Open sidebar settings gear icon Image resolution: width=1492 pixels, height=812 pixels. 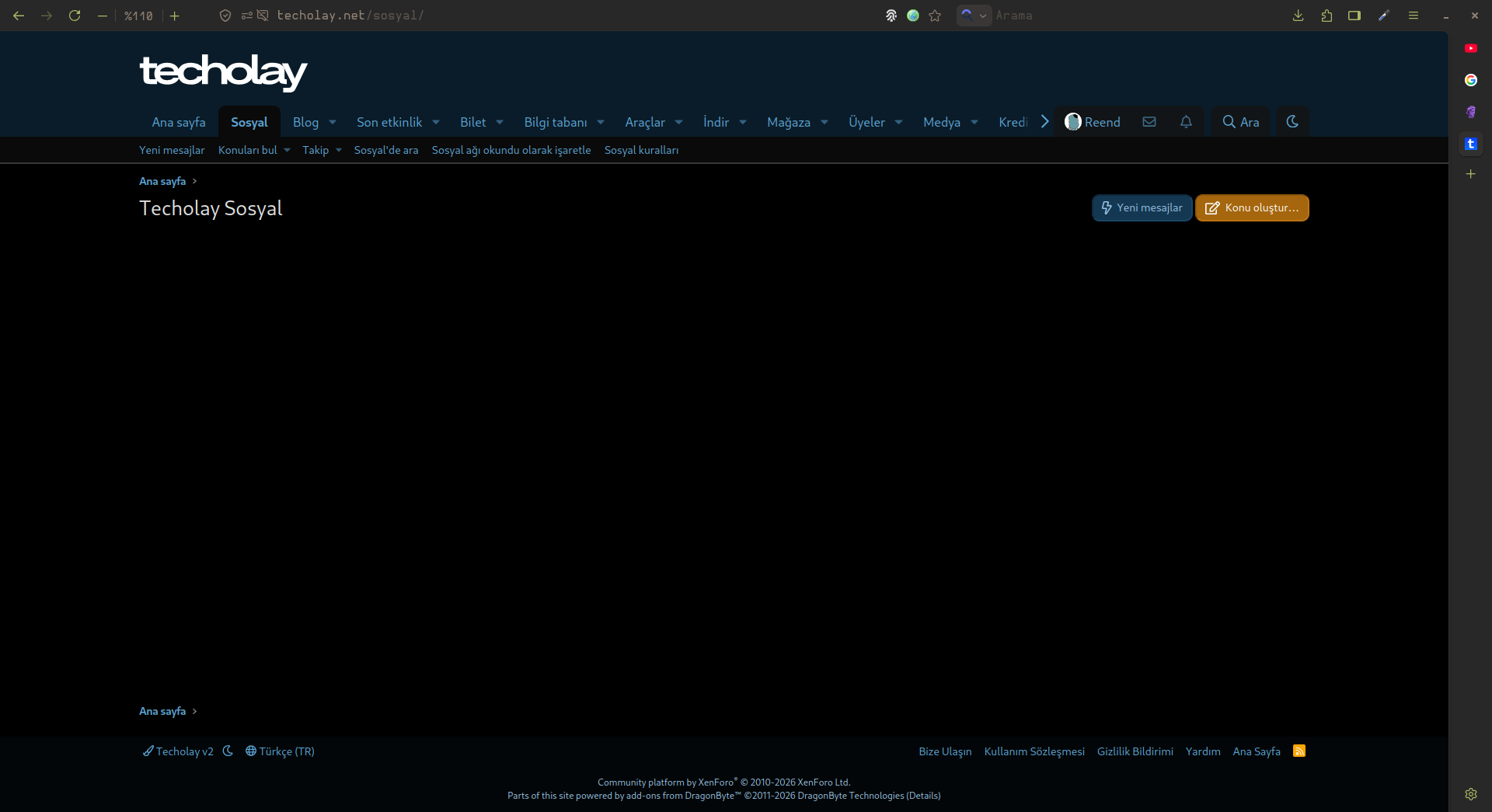coord(1471,794)
